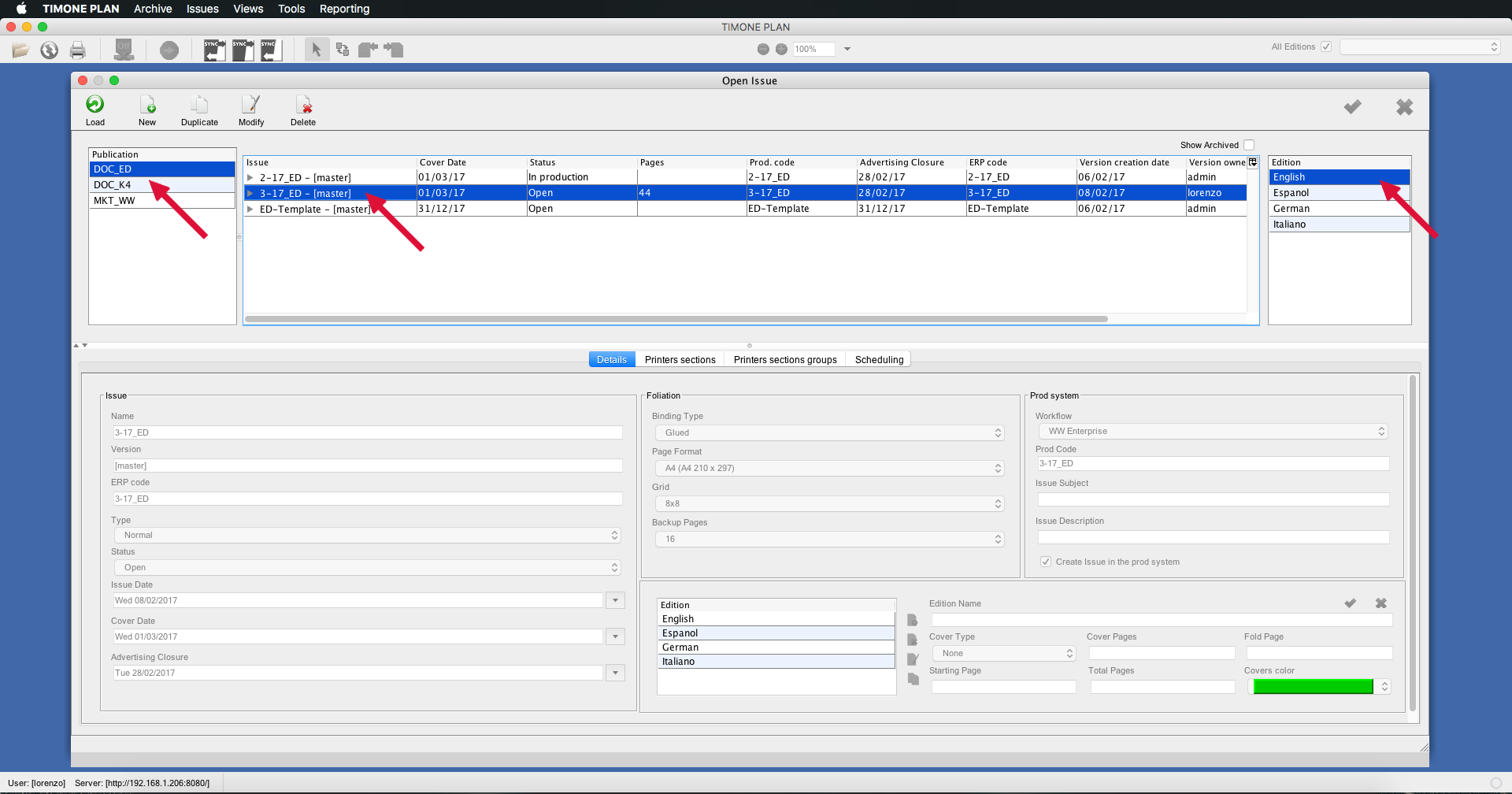Viewport: 1512px width, 794px height.
Task: Click delete edition icon beside edition list
Action: [913, 640]
